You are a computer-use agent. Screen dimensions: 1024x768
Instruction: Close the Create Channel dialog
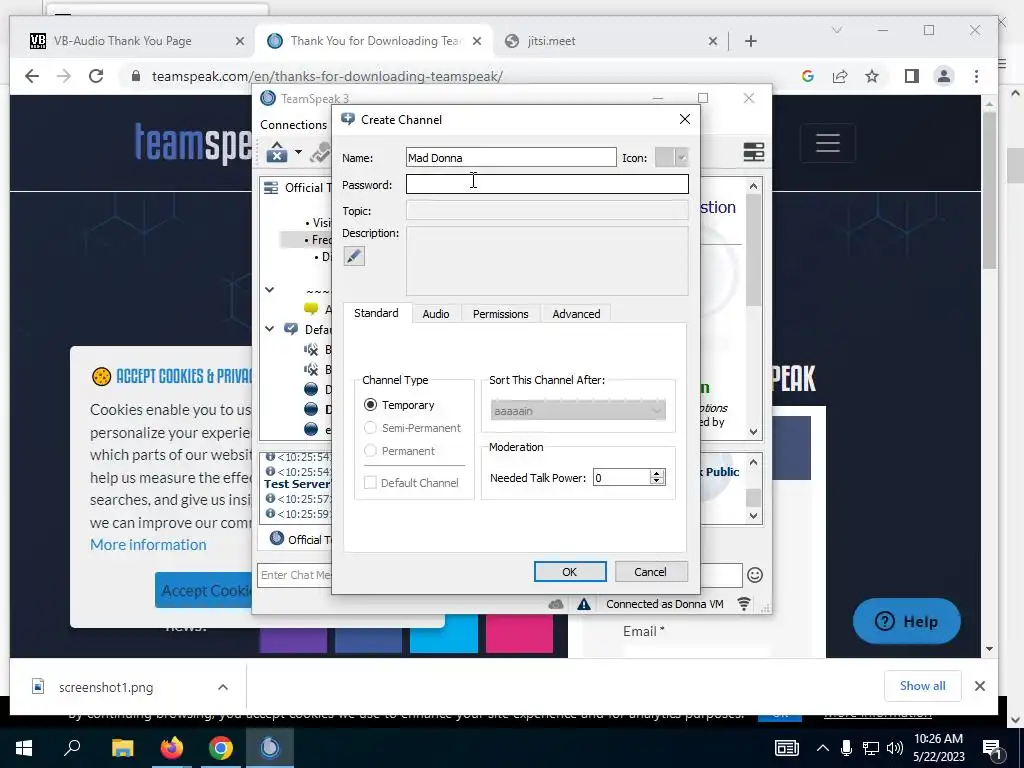[x=684, y=119]
